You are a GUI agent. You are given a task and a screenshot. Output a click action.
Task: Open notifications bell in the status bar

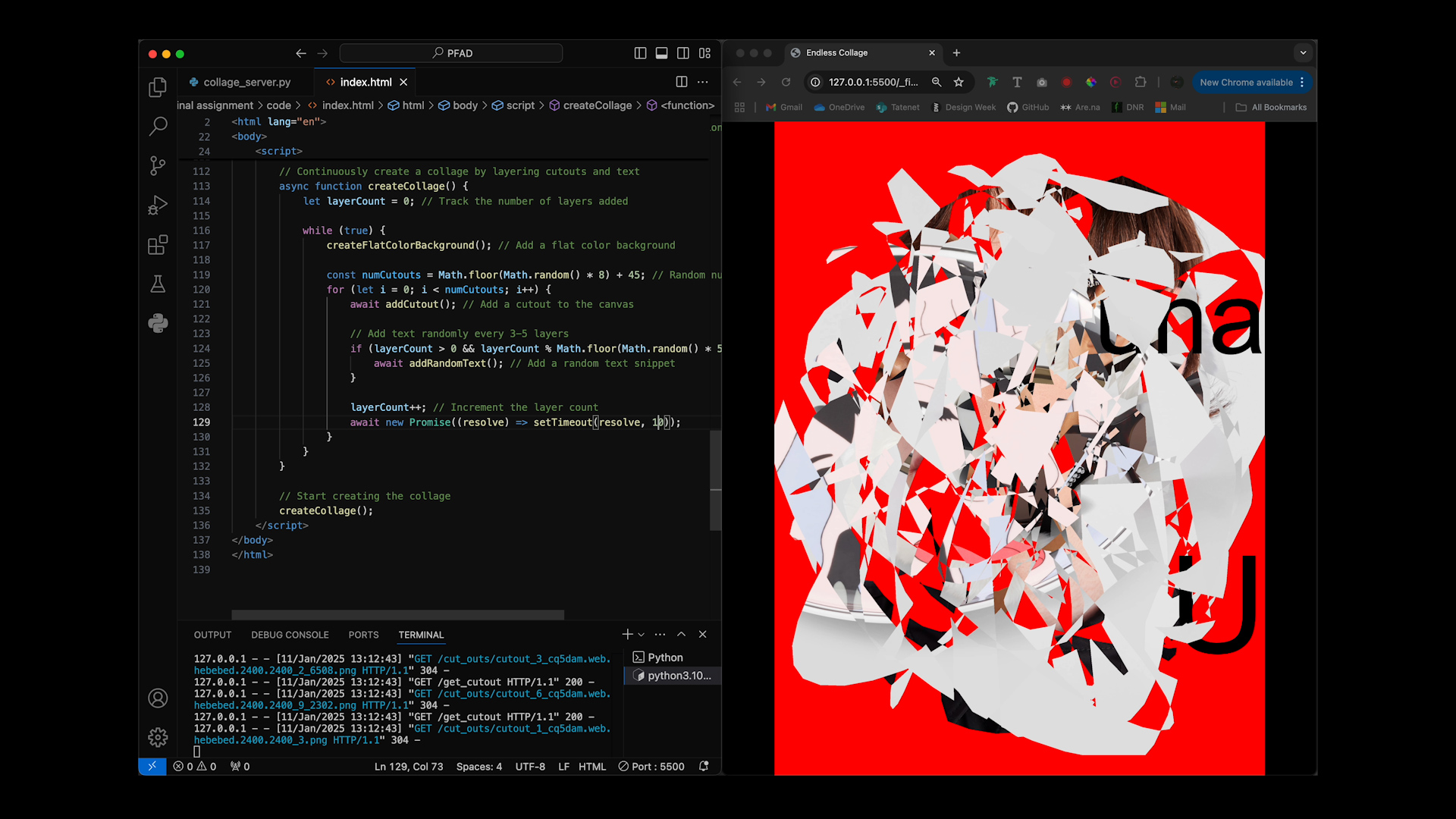(704, 767)
